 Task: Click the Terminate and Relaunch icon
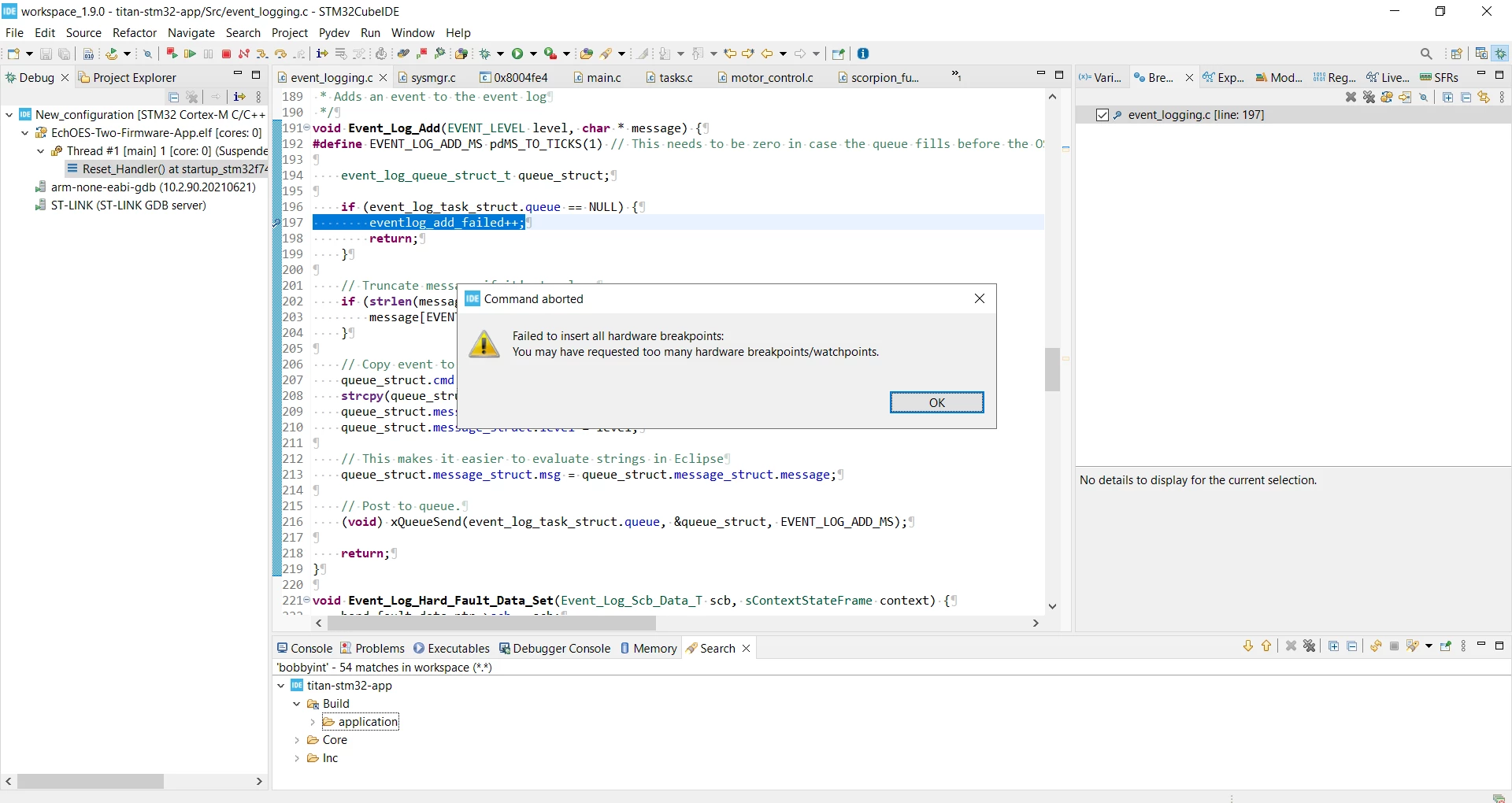172,54
